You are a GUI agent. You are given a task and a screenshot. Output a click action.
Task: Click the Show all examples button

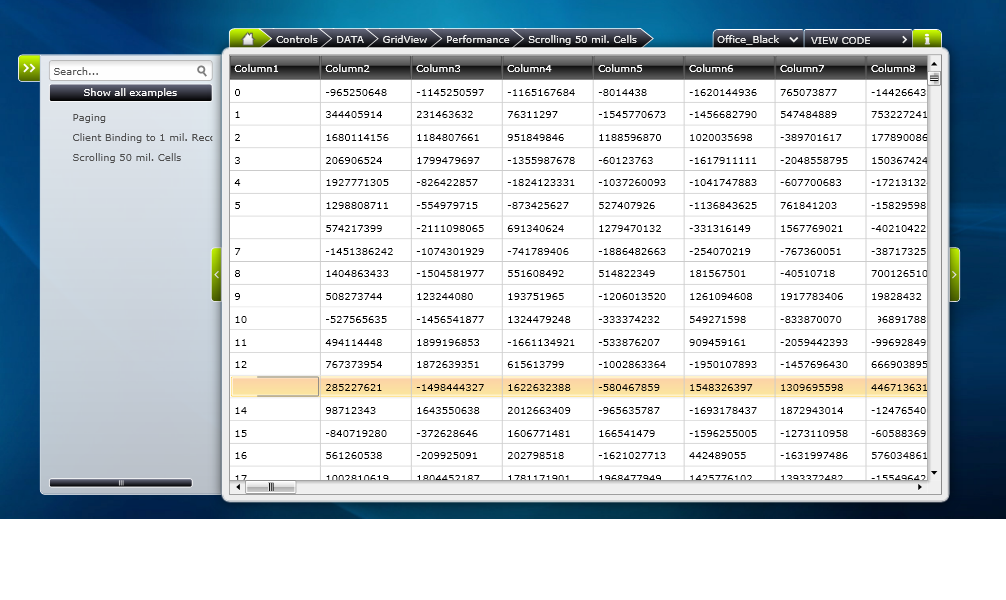pyautogui.click(x=130, y=92)
